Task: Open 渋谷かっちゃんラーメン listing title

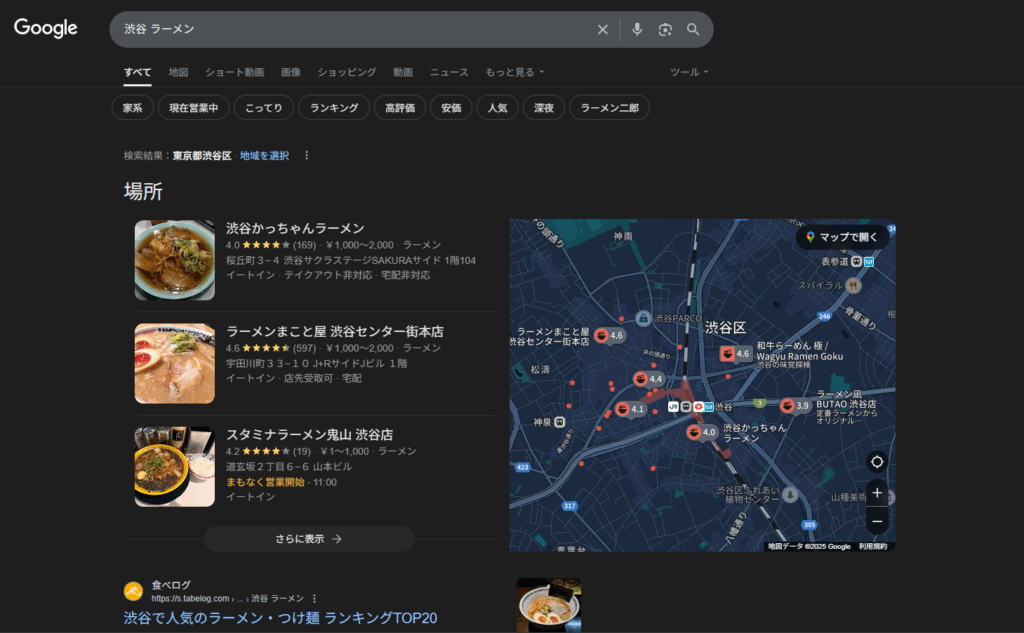Action: pos(295,228)
